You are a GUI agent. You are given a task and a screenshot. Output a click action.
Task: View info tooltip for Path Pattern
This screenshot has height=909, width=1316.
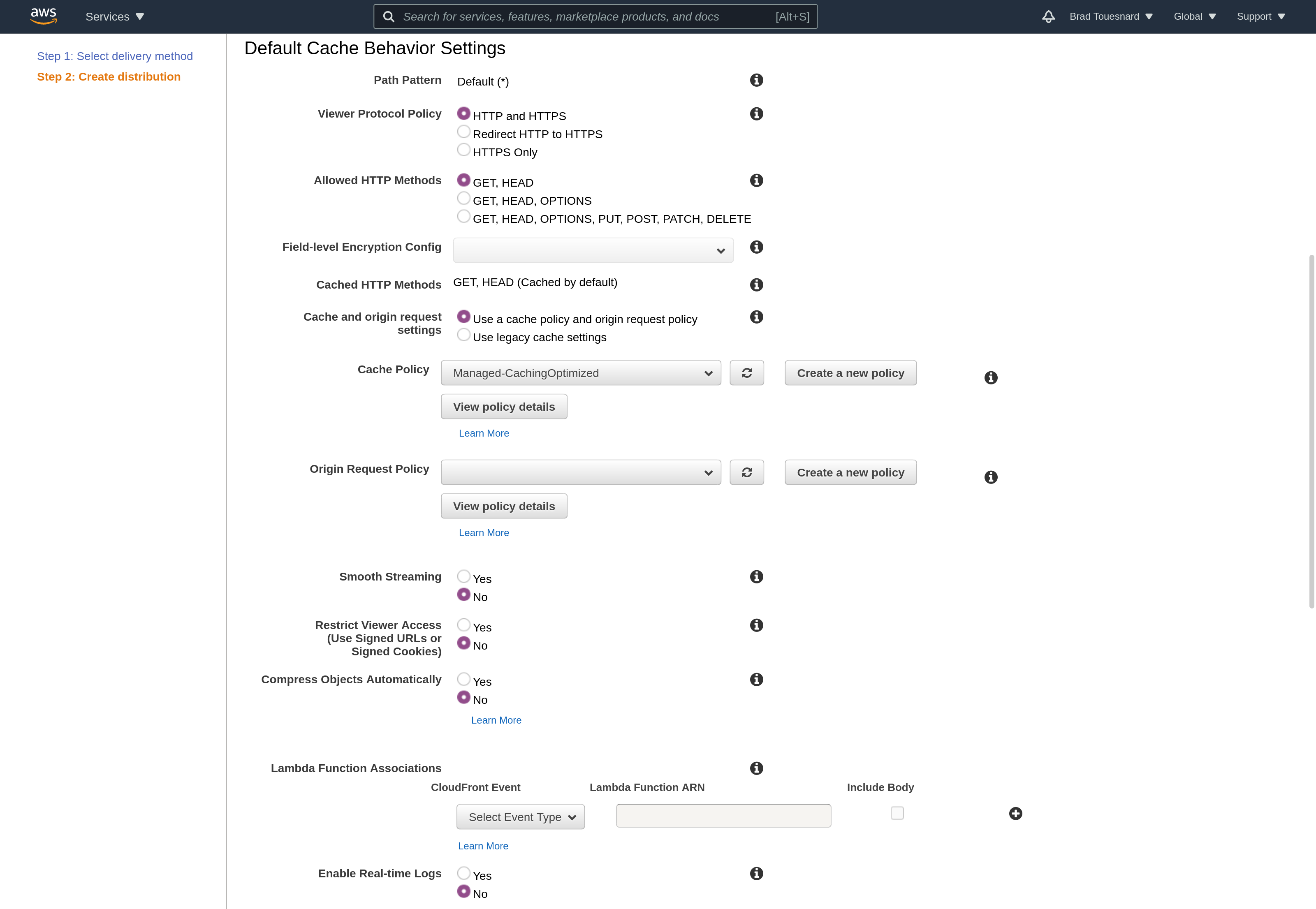(756, 80)
